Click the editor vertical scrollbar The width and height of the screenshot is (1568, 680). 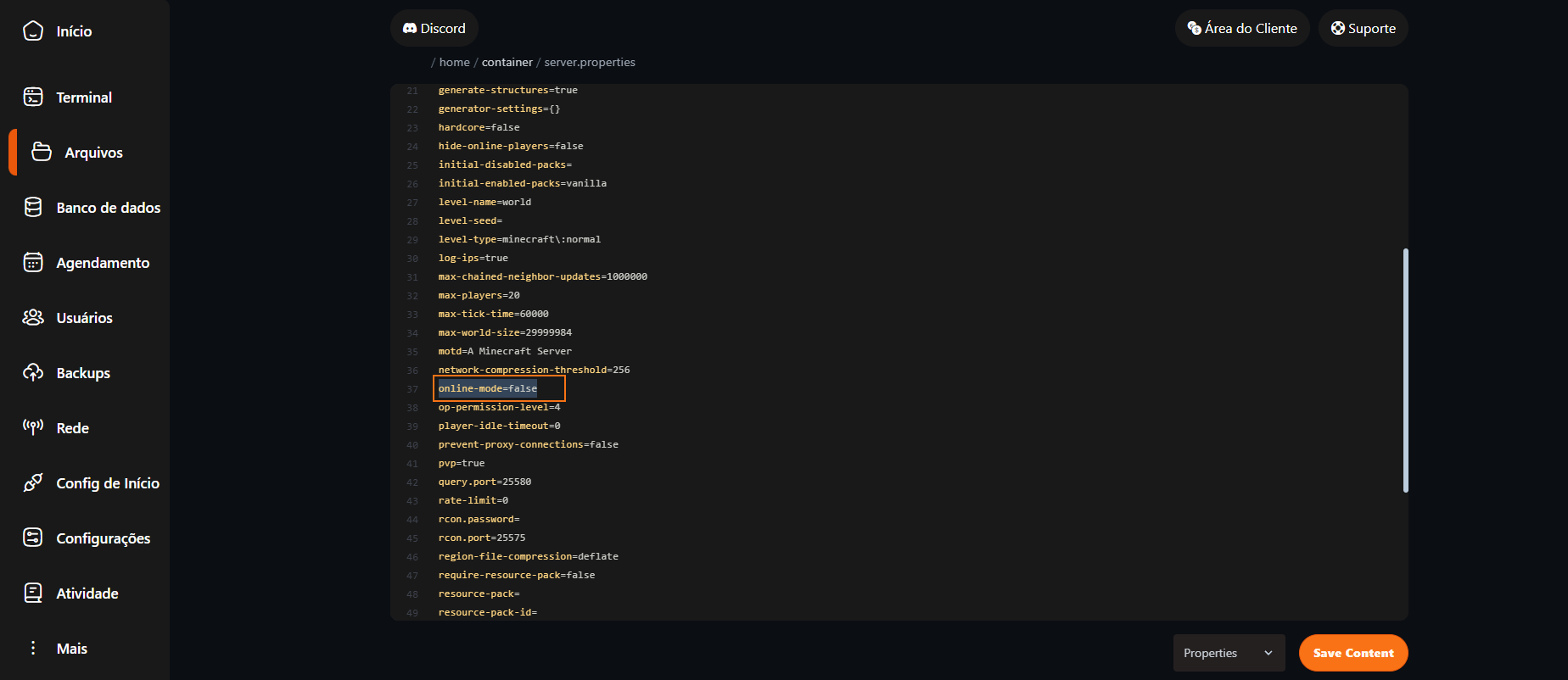[x=1405, y=370]
